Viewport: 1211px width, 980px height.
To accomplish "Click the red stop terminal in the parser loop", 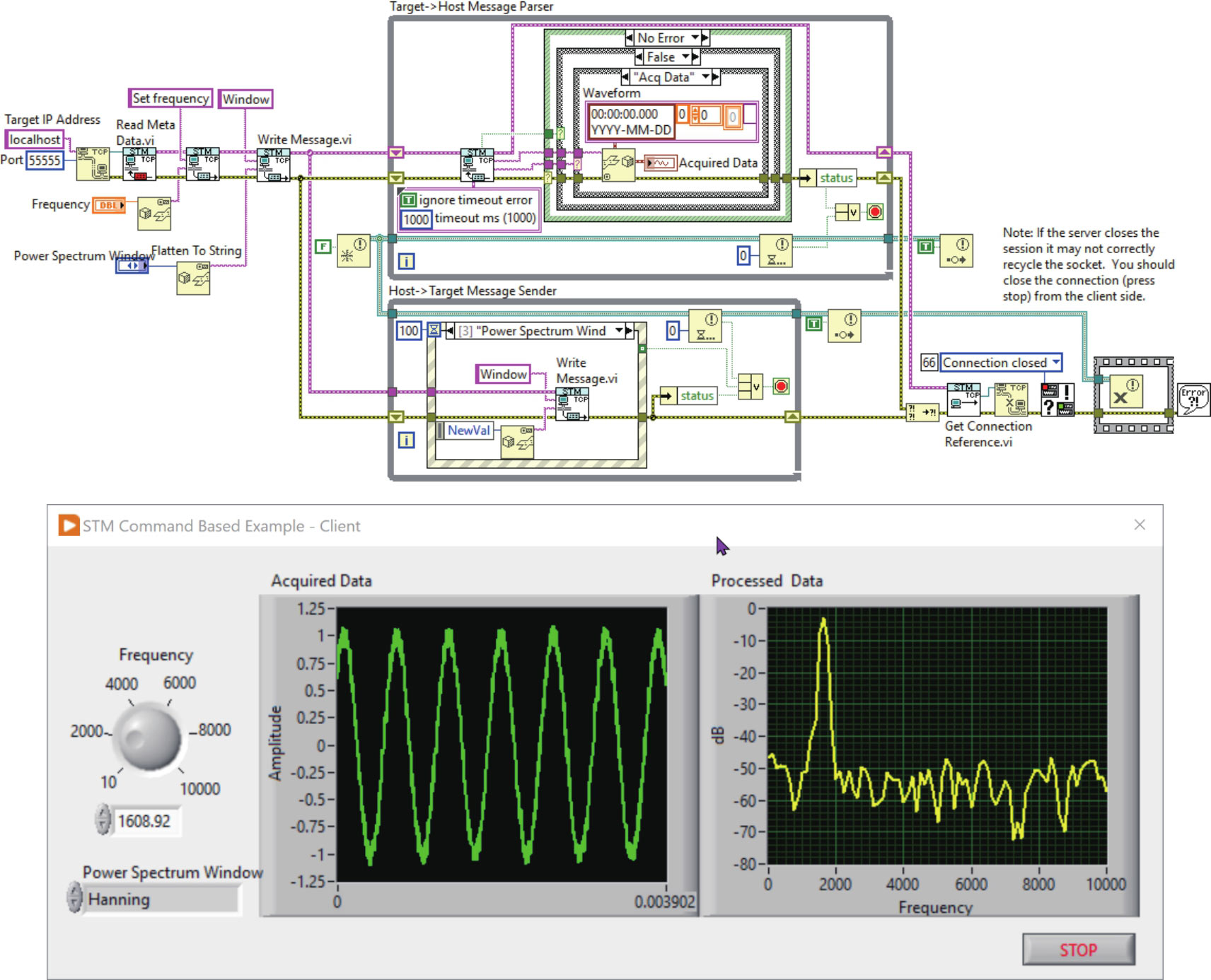I will point(875,211).
